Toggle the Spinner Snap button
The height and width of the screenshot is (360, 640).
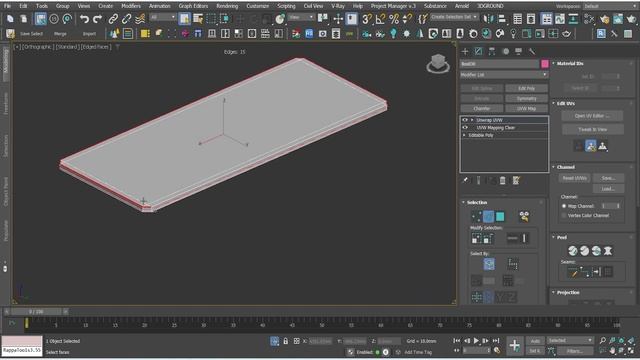pyautogui.click(x=407, y=19)
